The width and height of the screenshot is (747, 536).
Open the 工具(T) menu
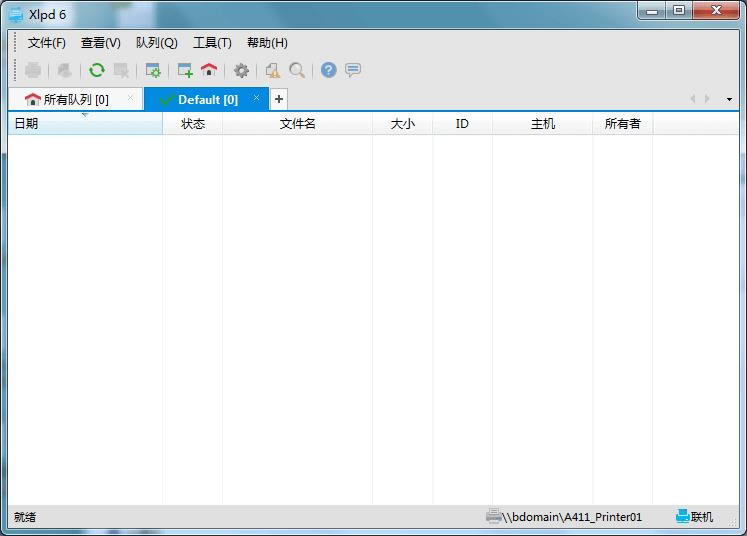pyautogui.click(x=212, y=43)
